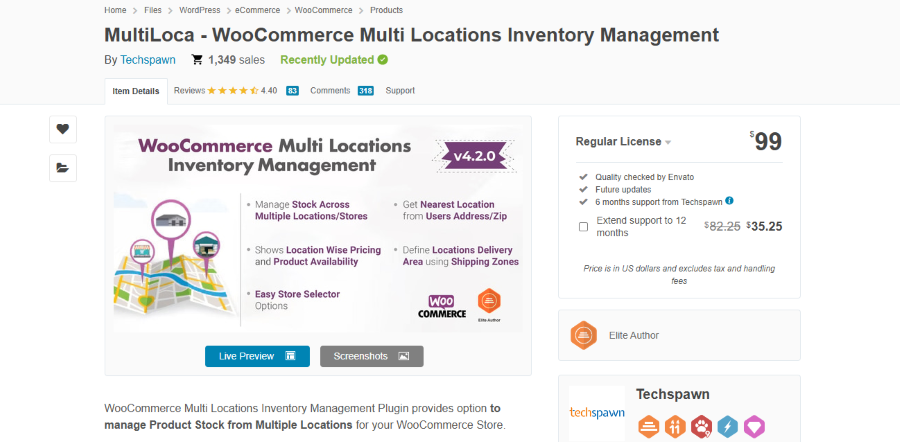
Task: Click 'Quality checked by Envato' text
Action: coord(645,177)
